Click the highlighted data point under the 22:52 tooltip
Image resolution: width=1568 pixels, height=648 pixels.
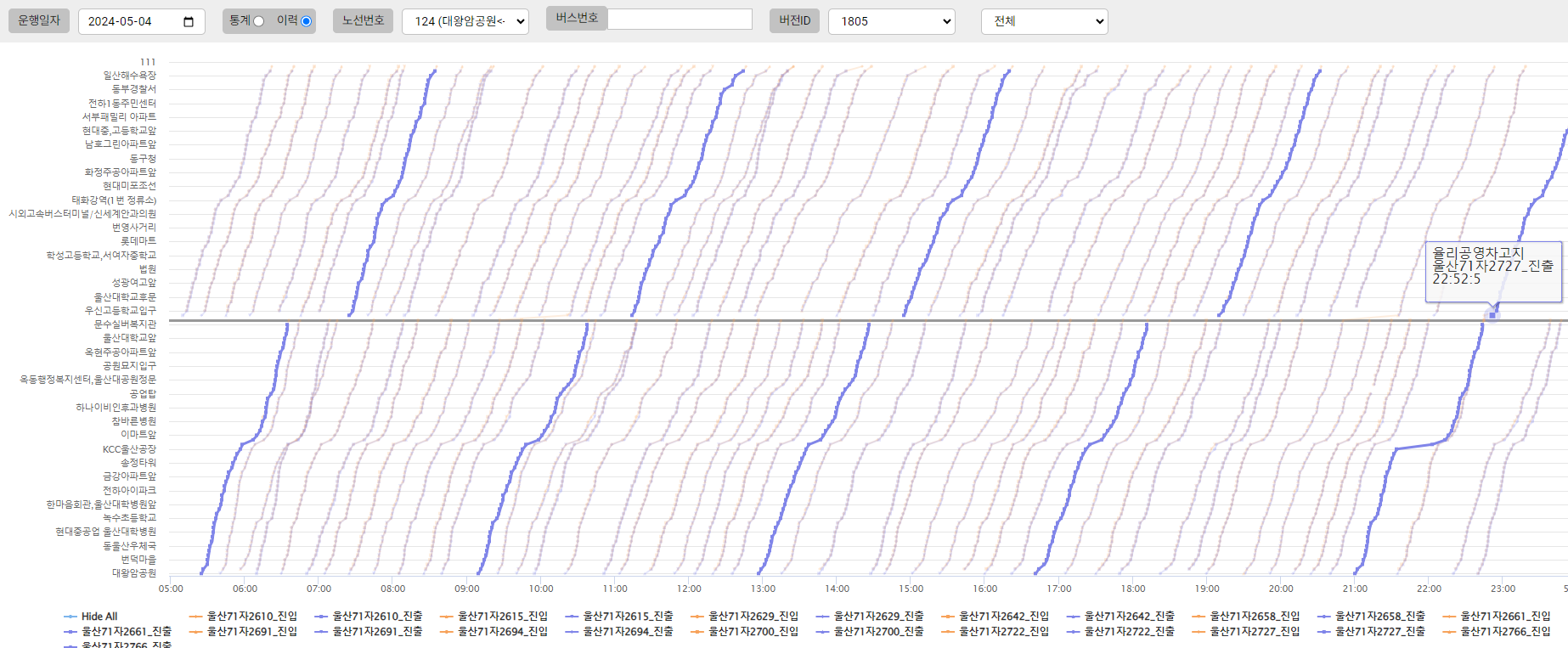(x=1492, y=315)
